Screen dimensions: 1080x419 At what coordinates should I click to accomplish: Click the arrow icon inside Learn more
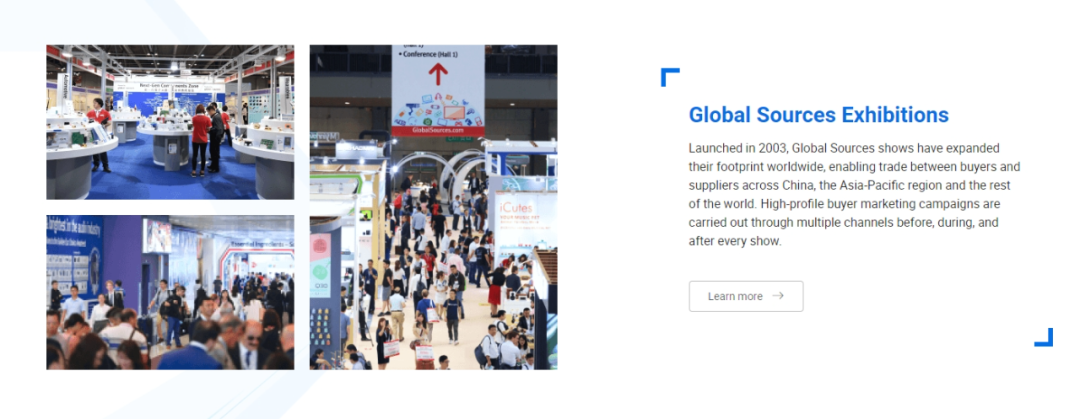pyautogui.click(x=778, y=296)
